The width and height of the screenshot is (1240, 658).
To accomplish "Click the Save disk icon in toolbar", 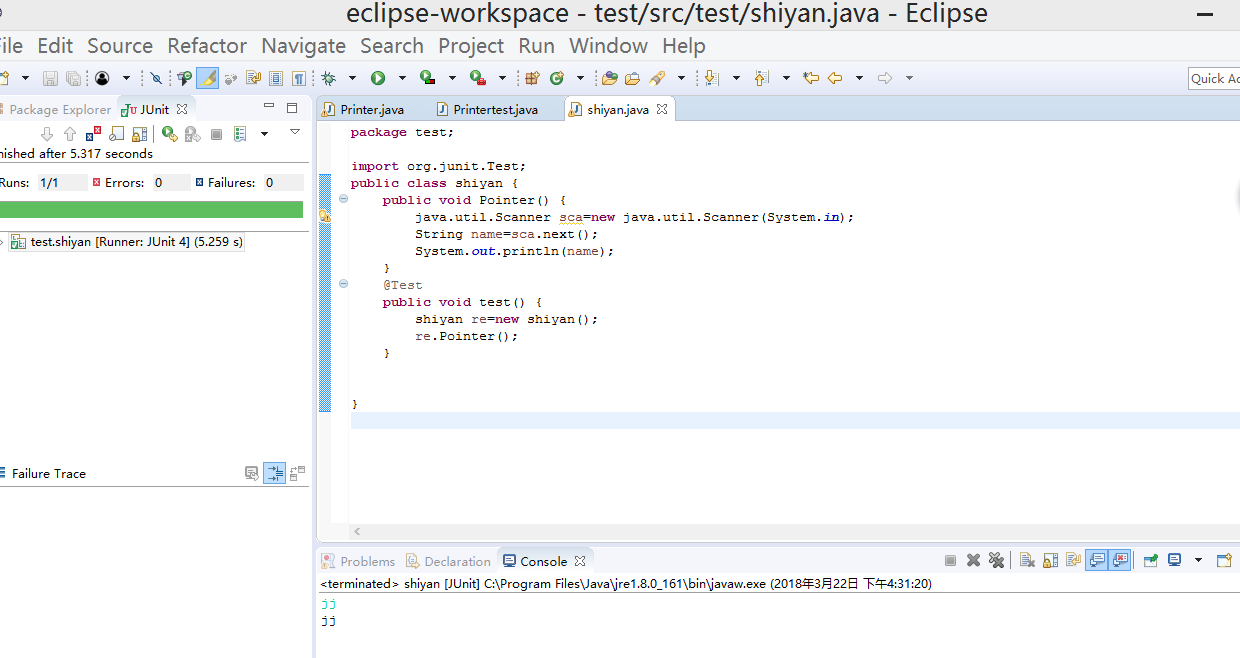I will tap(50, 78).
